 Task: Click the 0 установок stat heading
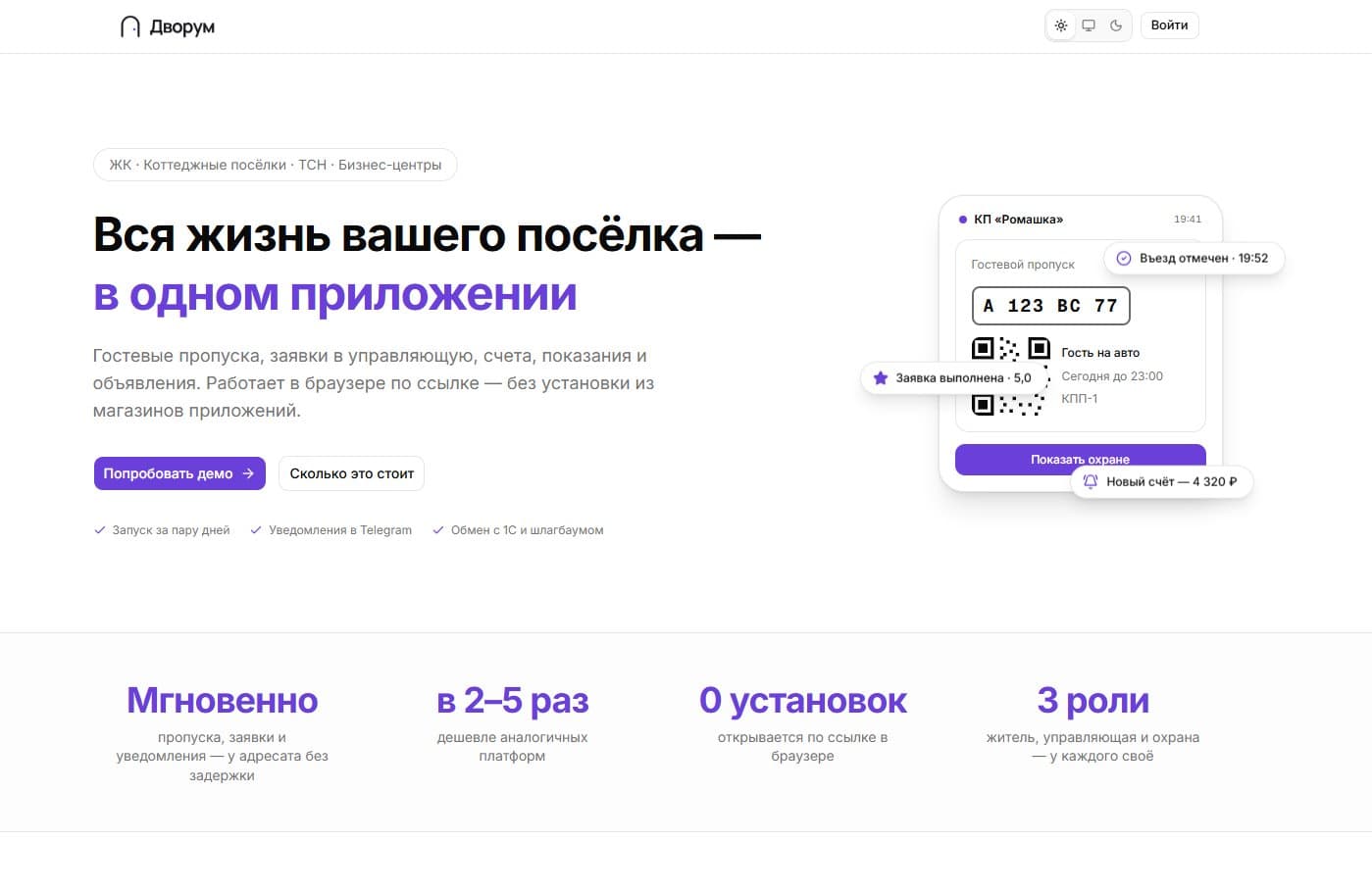pyautogui.click(x=802, y=701)
